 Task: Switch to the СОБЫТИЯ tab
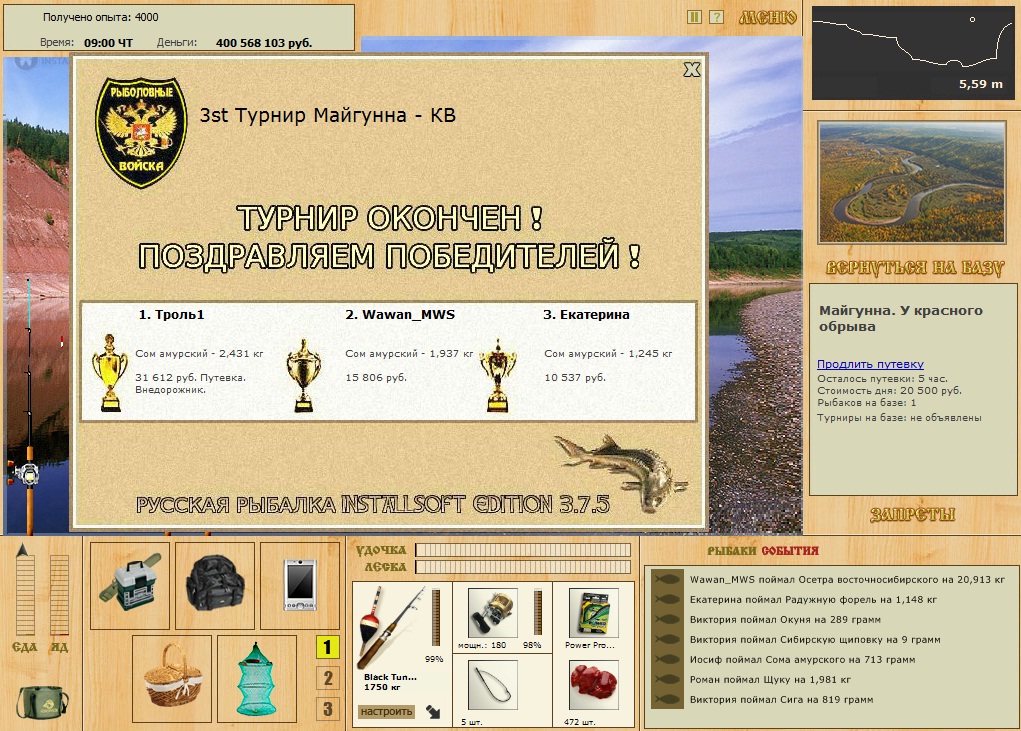(x=790, y=551)
